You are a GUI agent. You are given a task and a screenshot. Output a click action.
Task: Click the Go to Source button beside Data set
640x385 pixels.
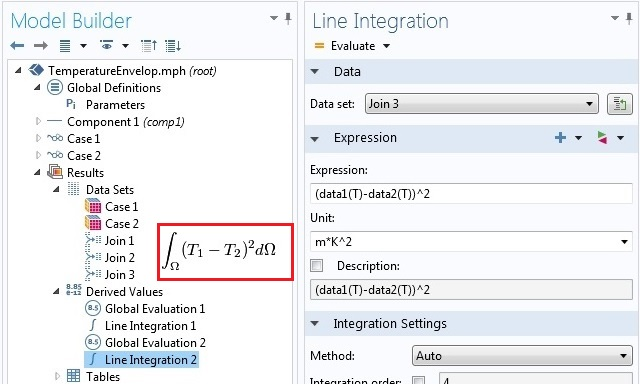pyautogui.click(x=620, y=104)
